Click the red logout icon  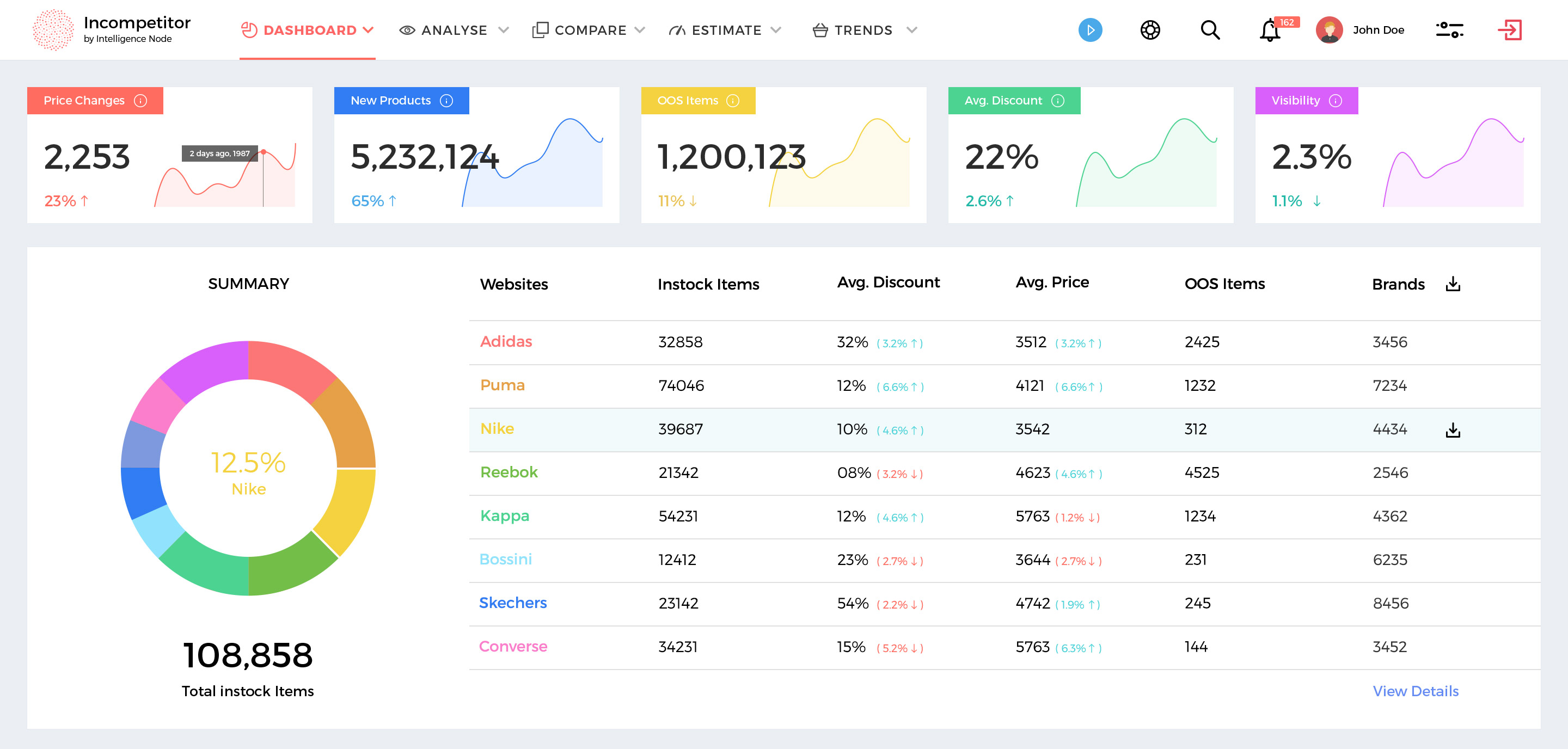tap(1509, 30)
